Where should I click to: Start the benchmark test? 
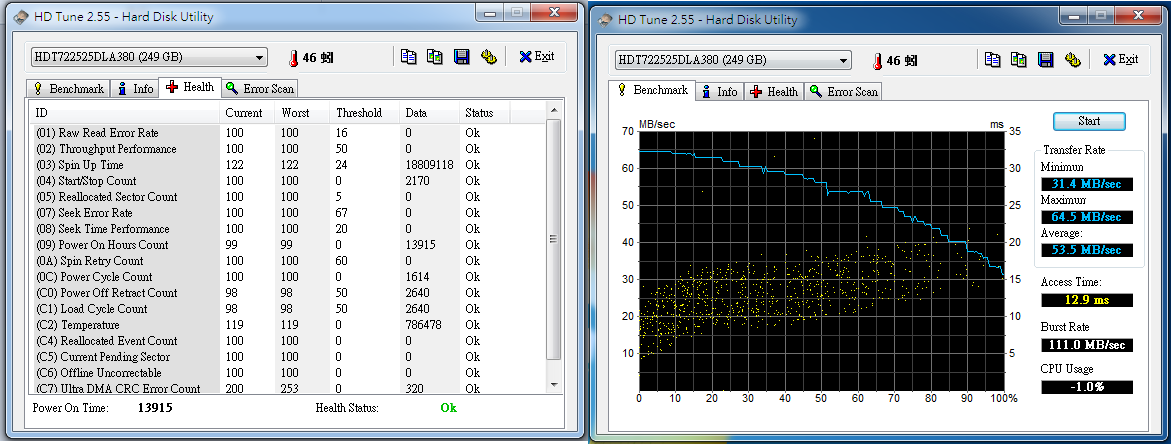1089,121
